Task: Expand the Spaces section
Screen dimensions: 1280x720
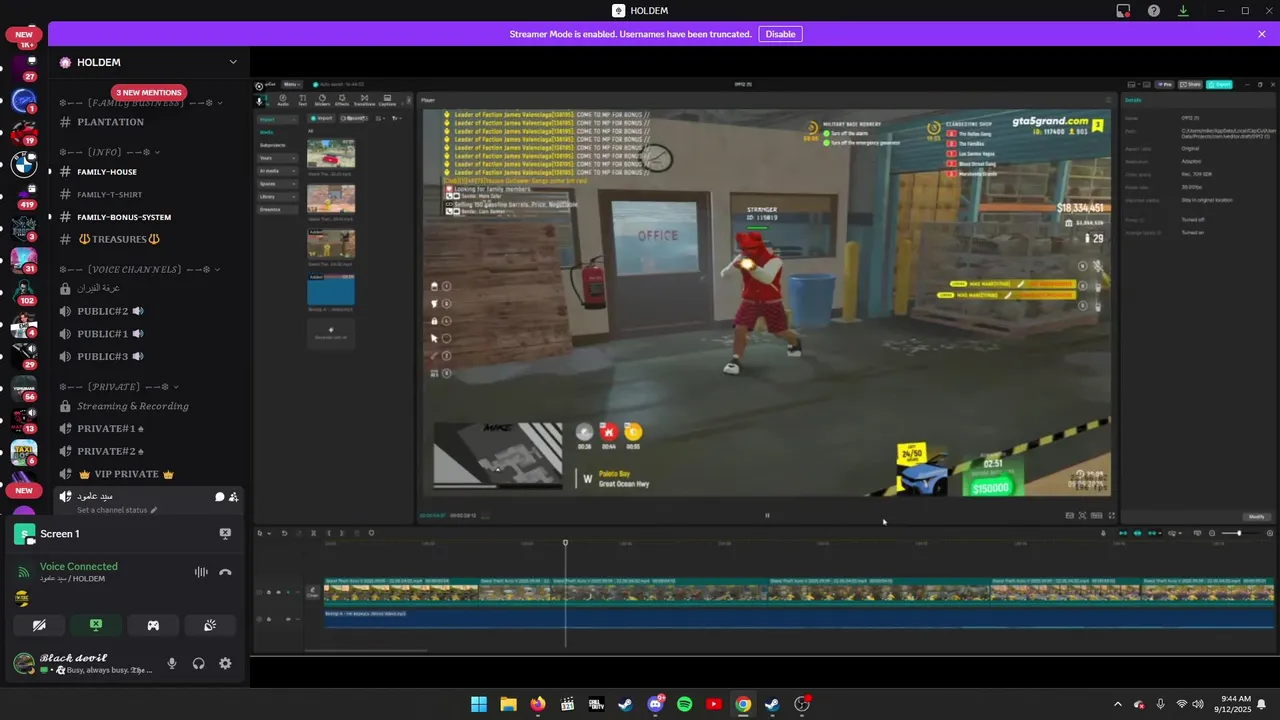Action: pos(277,184)
